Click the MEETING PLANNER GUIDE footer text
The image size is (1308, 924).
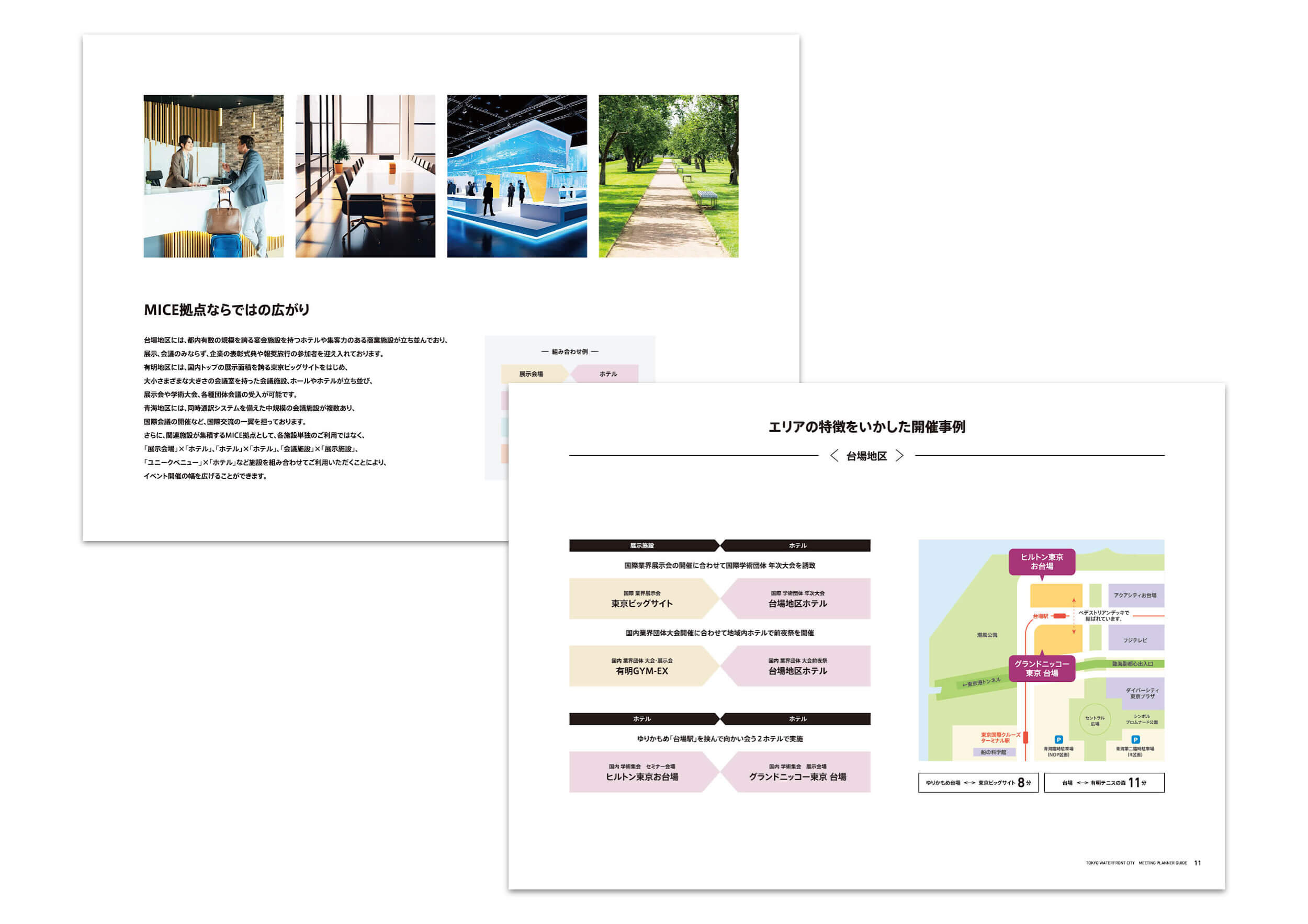tap(1163, 863)
